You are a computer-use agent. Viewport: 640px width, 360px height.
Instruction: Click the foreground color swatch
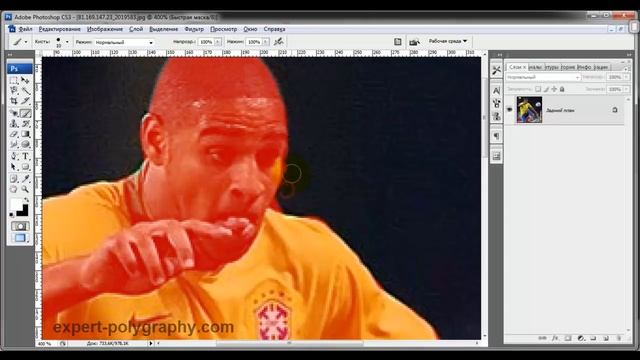pyautogui.click(x=16, y=204)
